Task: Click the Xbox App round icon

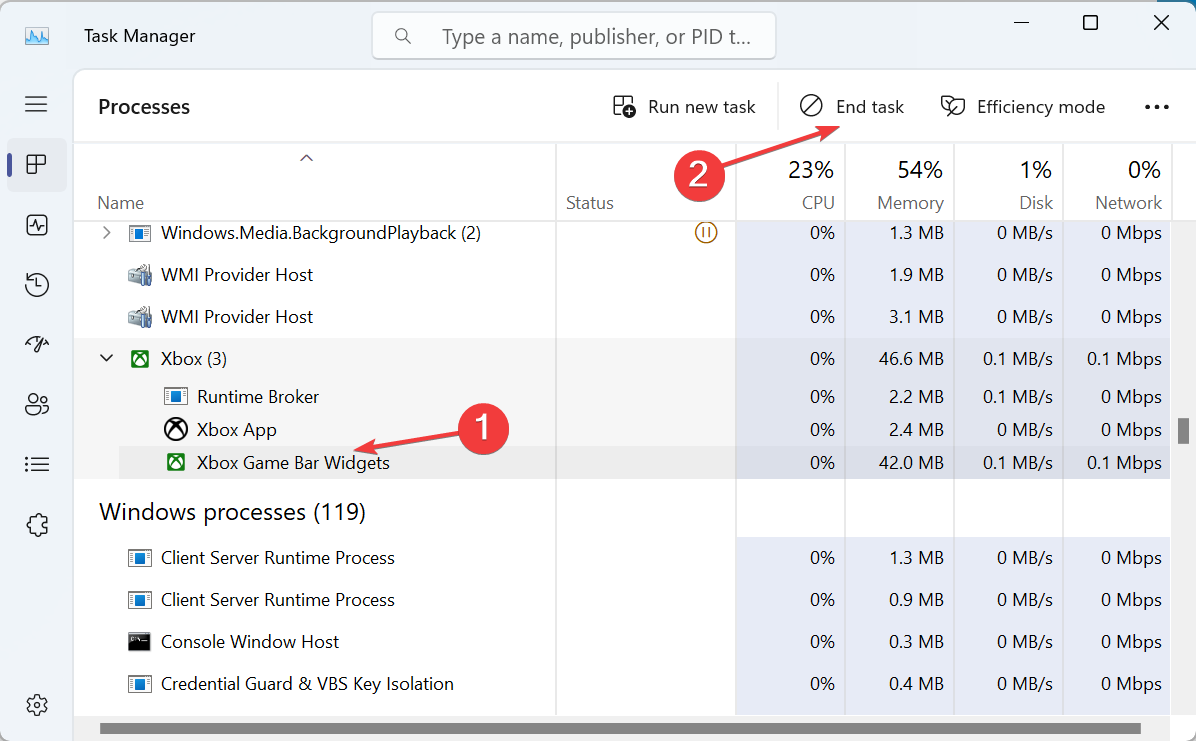Action: (x=175, y=430)
